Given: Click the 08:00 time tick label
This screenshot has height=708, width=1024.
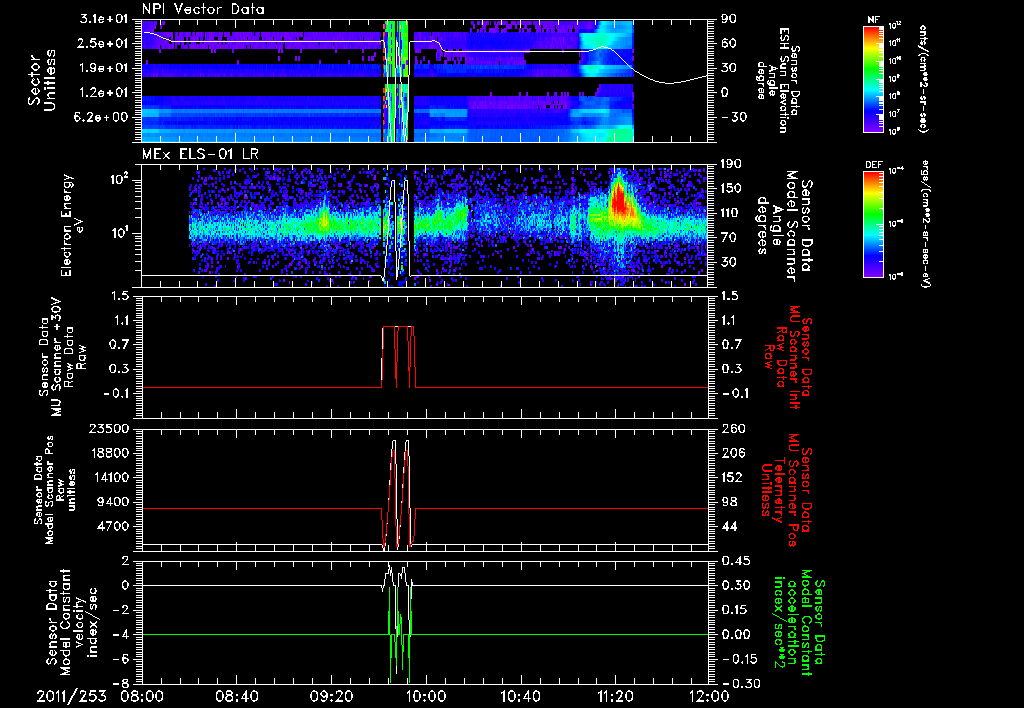Looking at the screenshot, I should tap(142, 696).
